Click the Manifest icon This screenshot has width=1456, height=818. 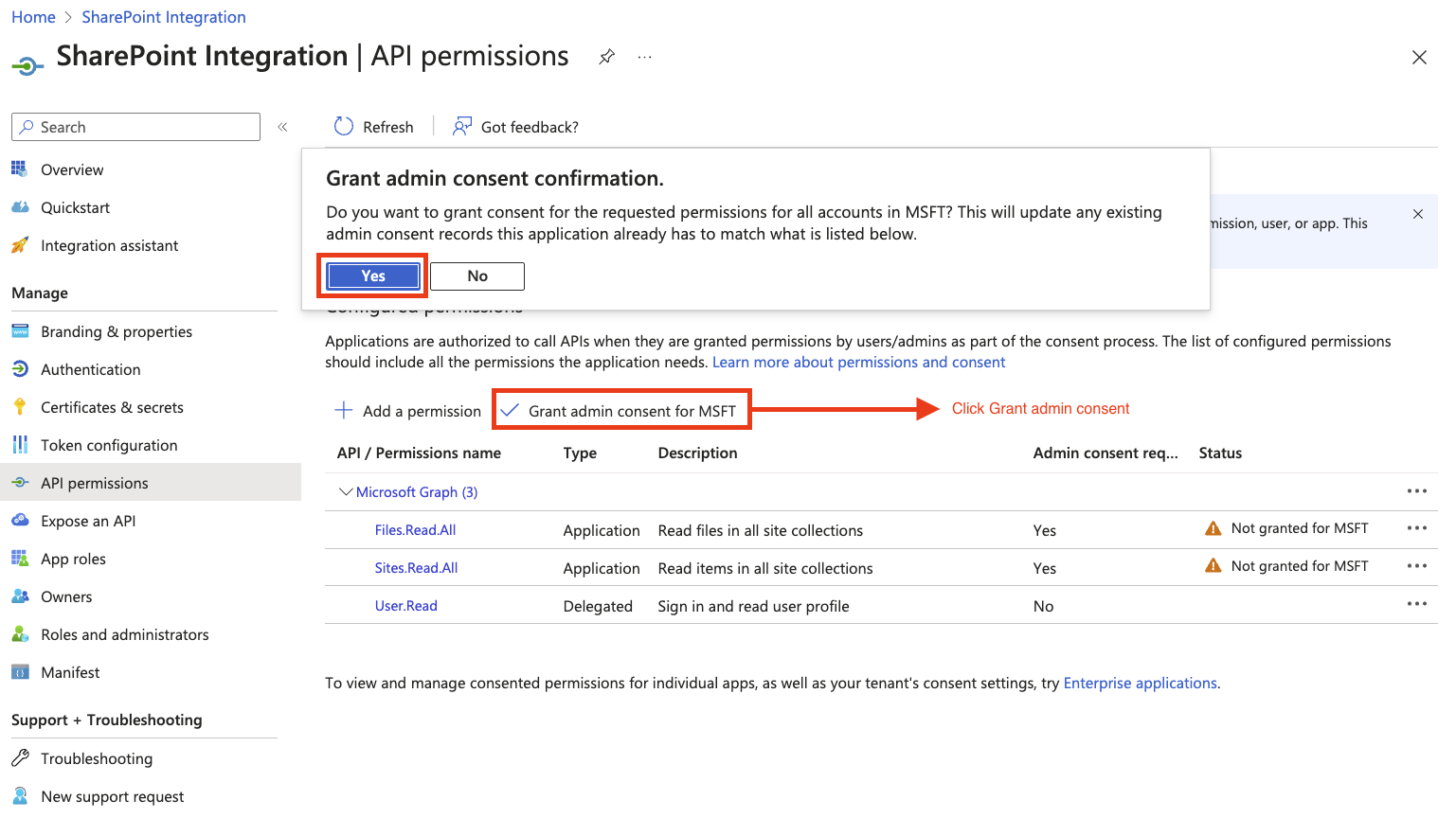[x=20, y=672]
